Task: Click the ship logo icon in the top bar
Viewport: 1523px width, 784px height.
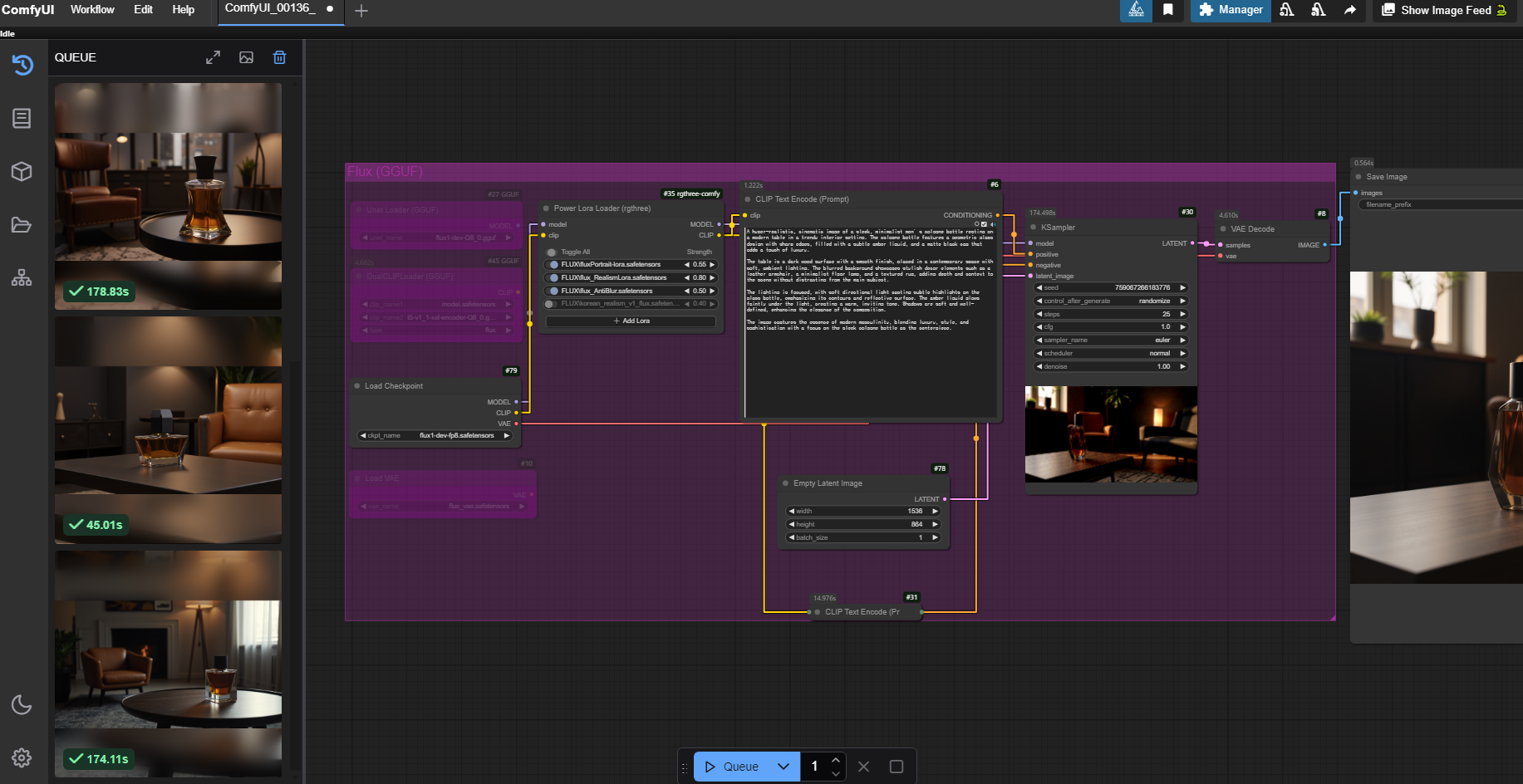Action: 1136,10
